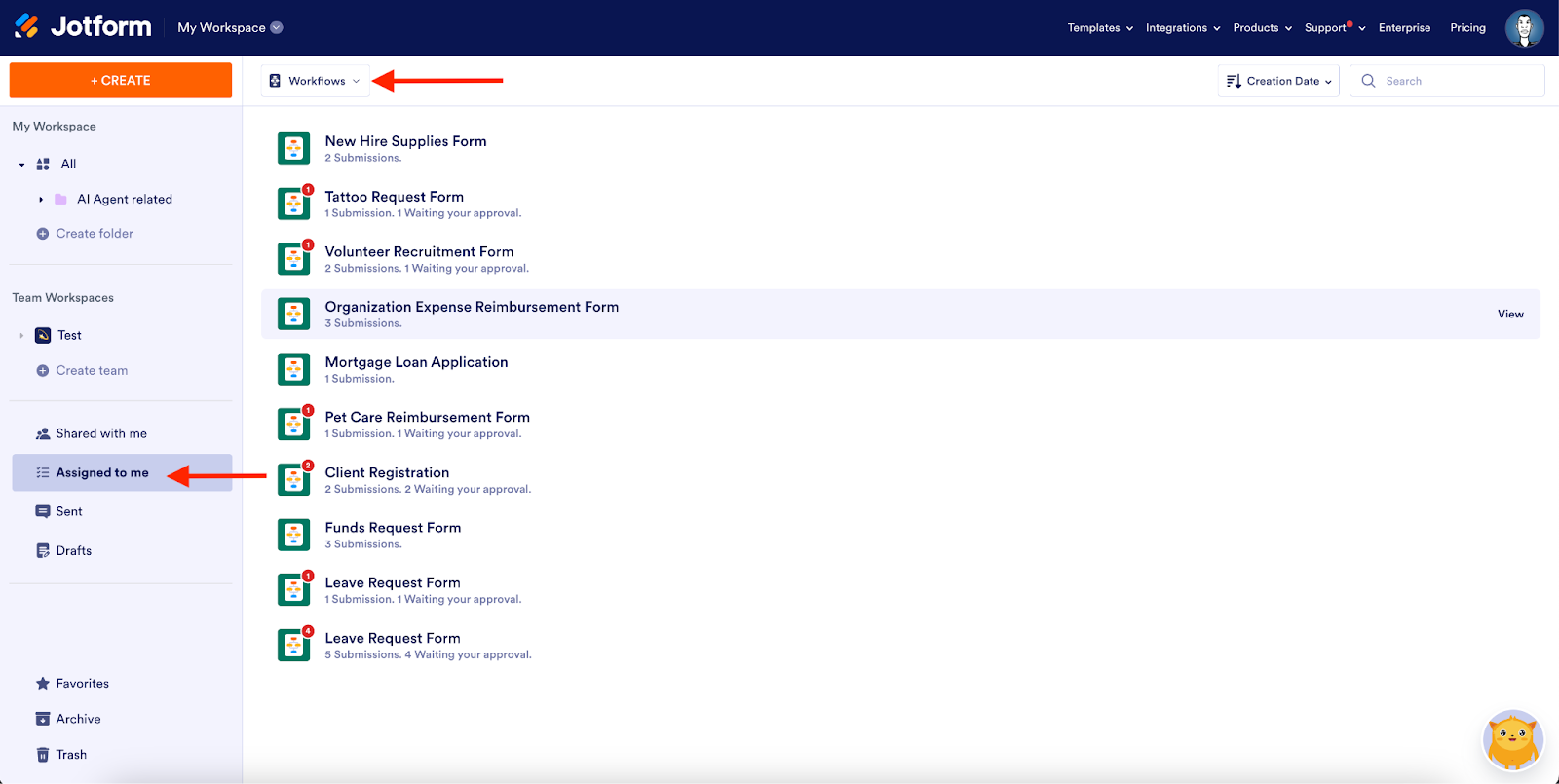Select the Funds Request Form title
1559x784 pixels.
coord(393,528)
